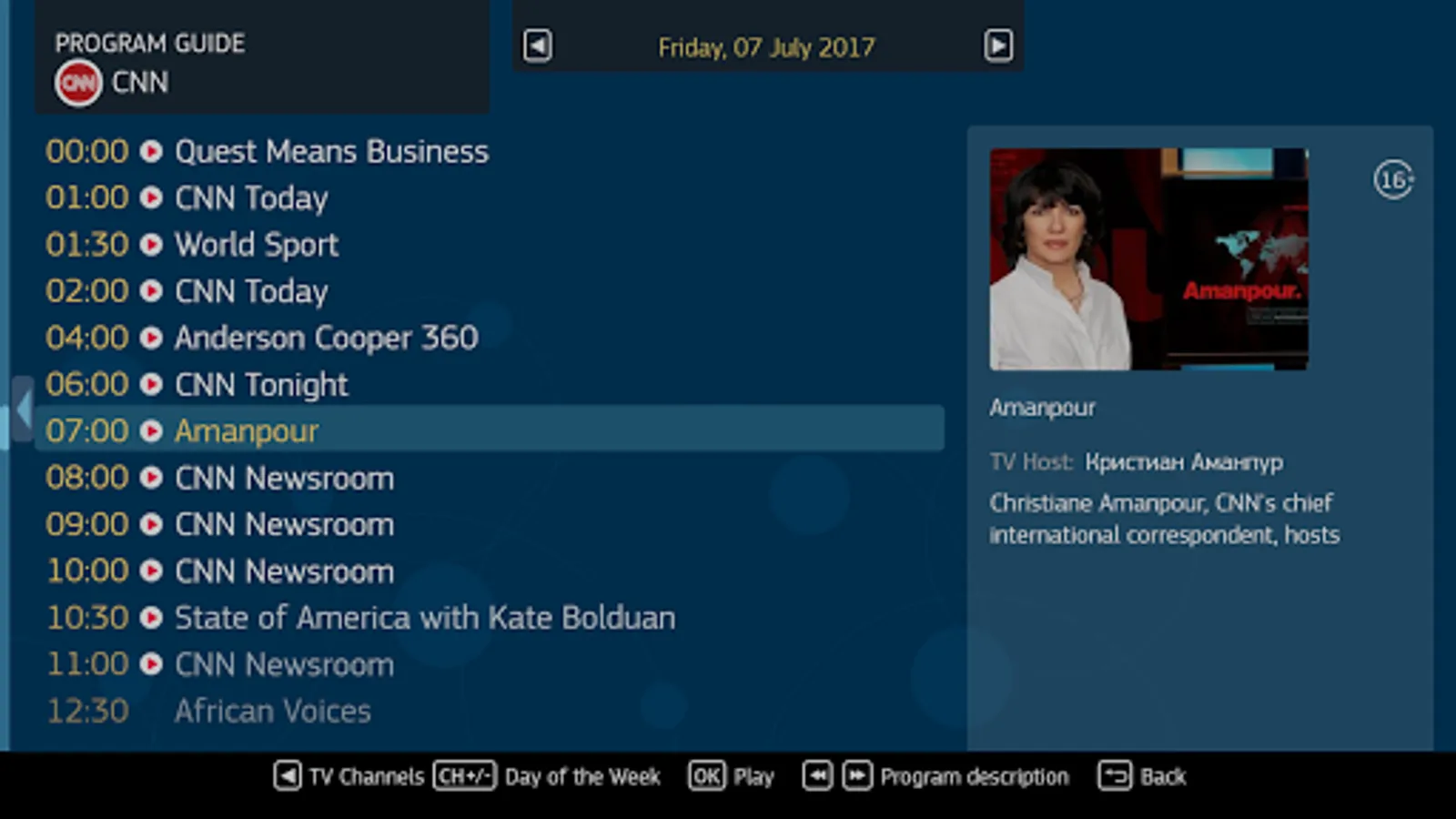1456x819 pixels.
Task: Select World Sport at 01:30
Action: click(x=490, y=244)
